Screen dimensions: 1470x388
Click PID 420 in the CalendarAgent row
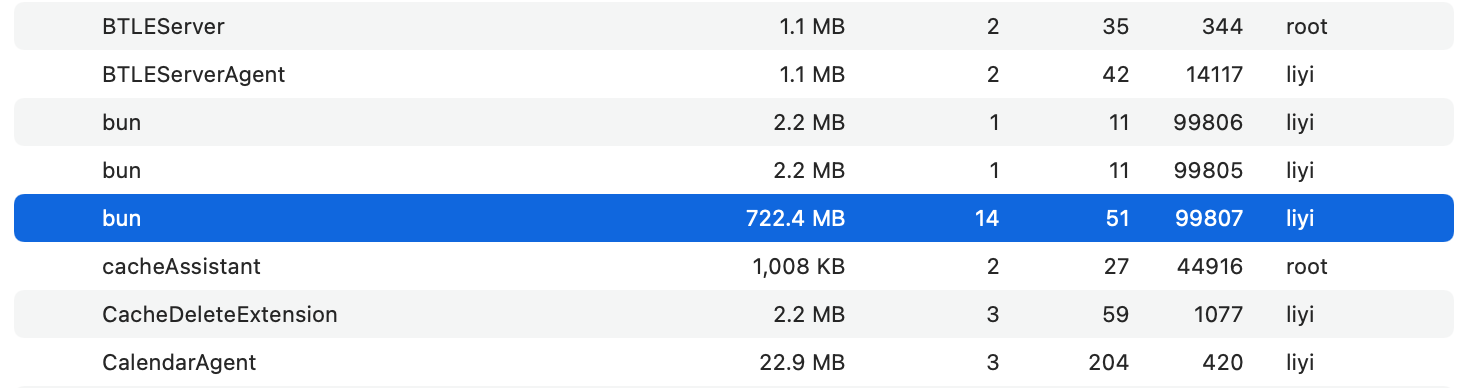tap(1224, 362)
